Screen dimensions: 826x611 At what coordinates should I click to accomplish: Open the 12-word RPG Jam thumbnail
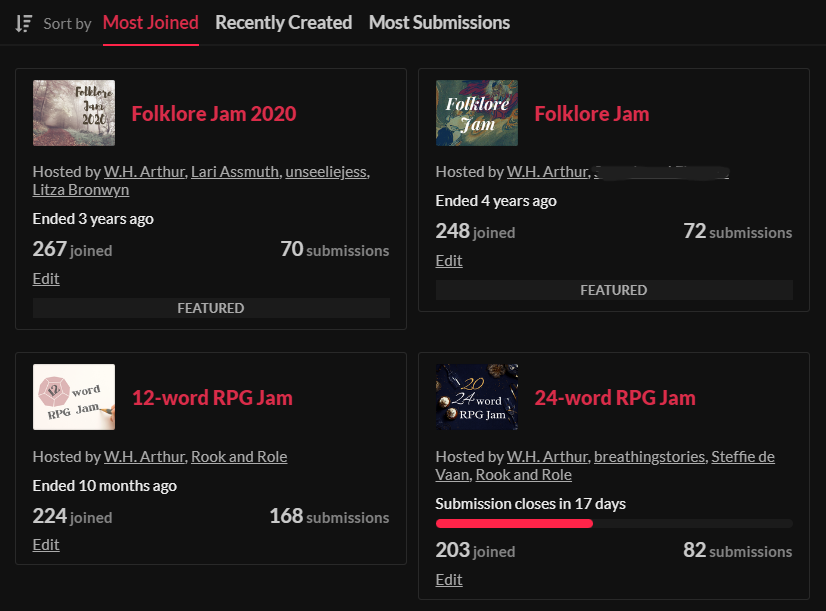pyautogui.click(x=74, y=397)
